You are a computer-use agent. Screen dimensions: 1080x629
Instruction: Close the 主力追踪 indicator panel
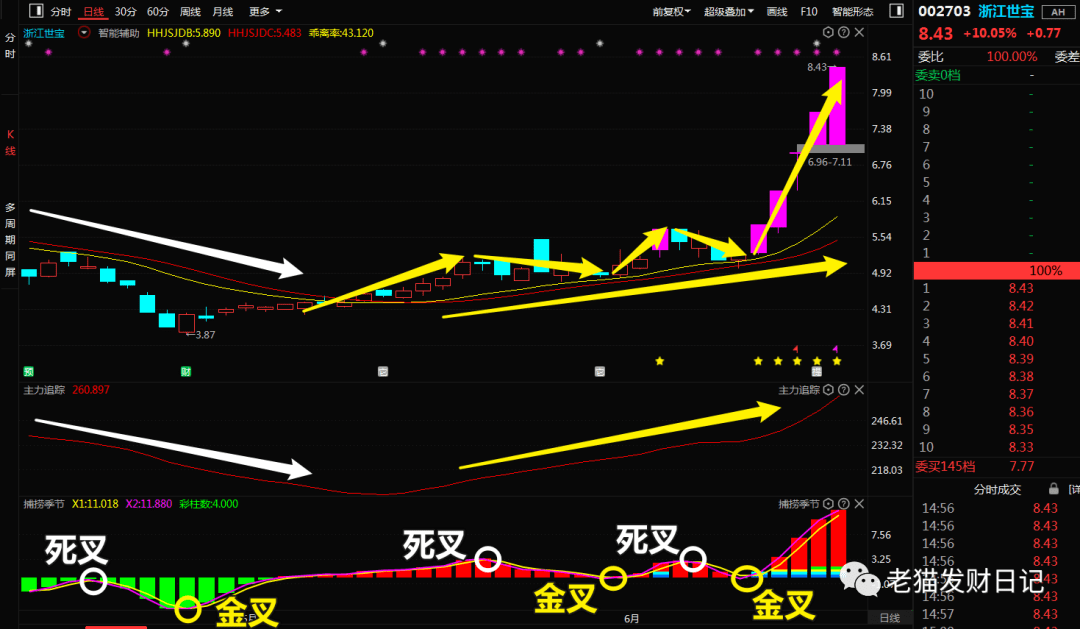coord(859,390)
